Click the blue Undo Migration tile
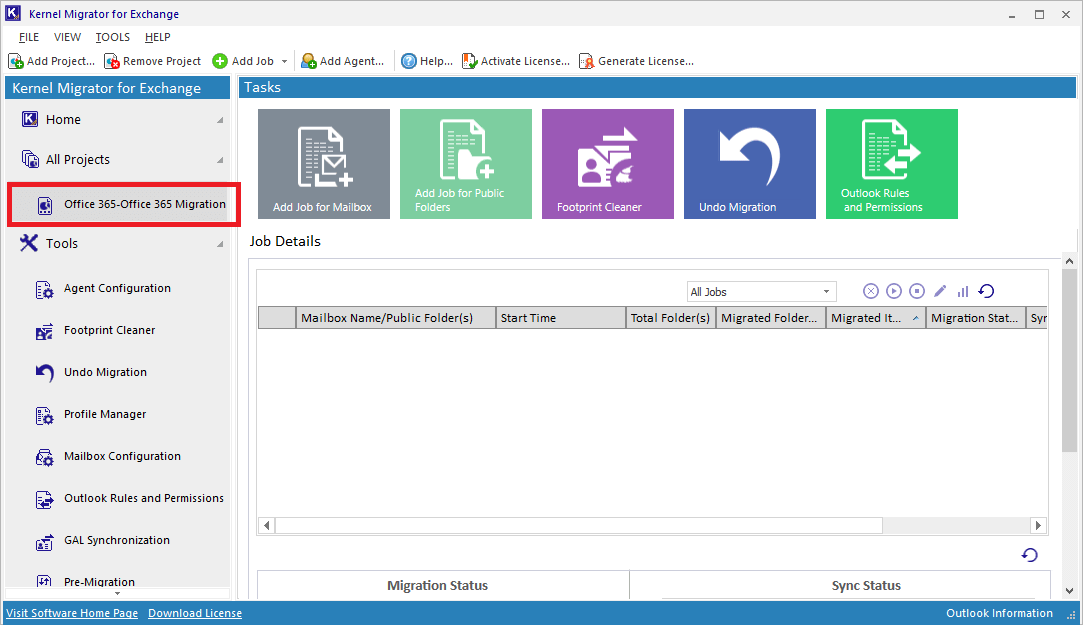This screenshot has width=1083, height=627. (x=750, y=164)
